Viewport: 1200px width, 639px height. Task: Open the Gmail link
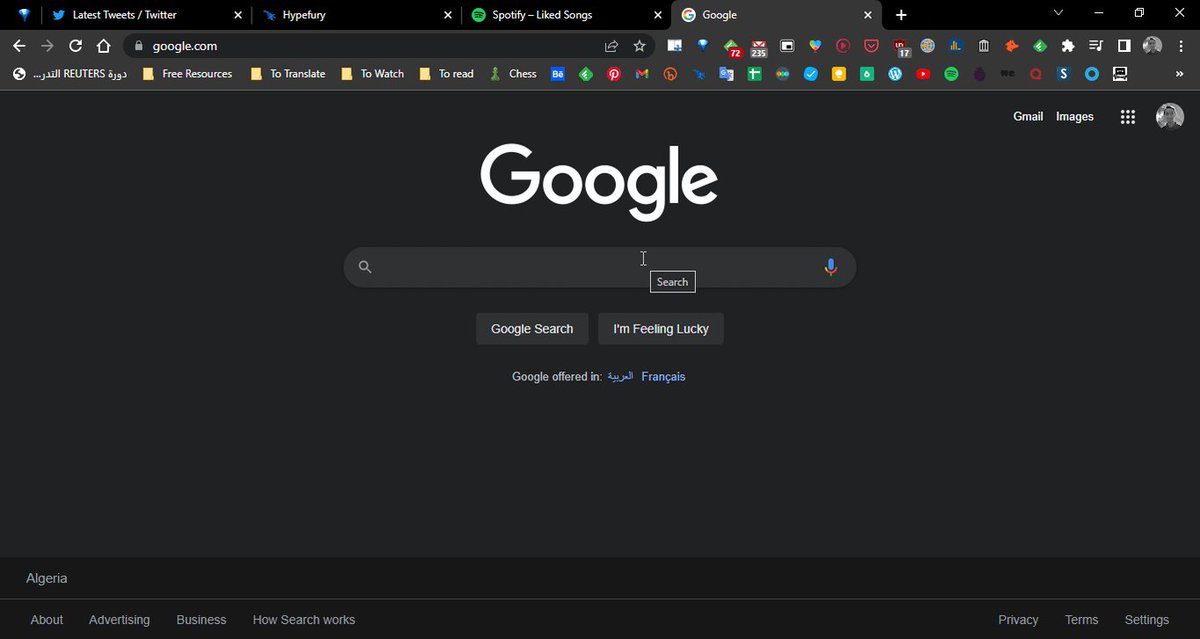pyautogui.click(x=1028, y=117)
